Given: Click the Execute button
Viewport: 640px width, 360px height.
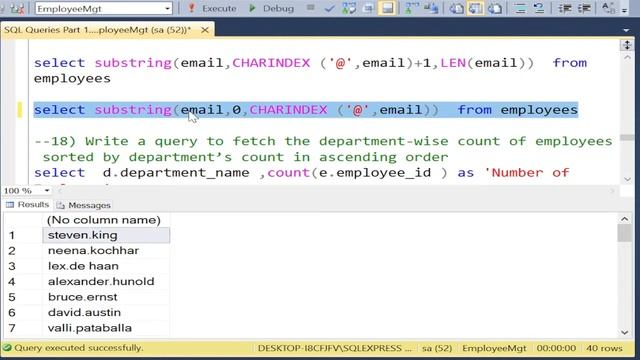Looking at the screenshot, I should click(212, 8).
